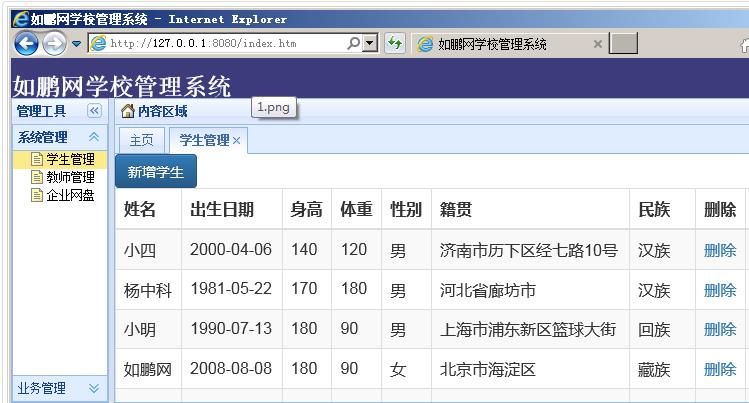Click 删除 link for student 杨中科
The height and width of the screenshot is (403, 749).
point(719,290)
